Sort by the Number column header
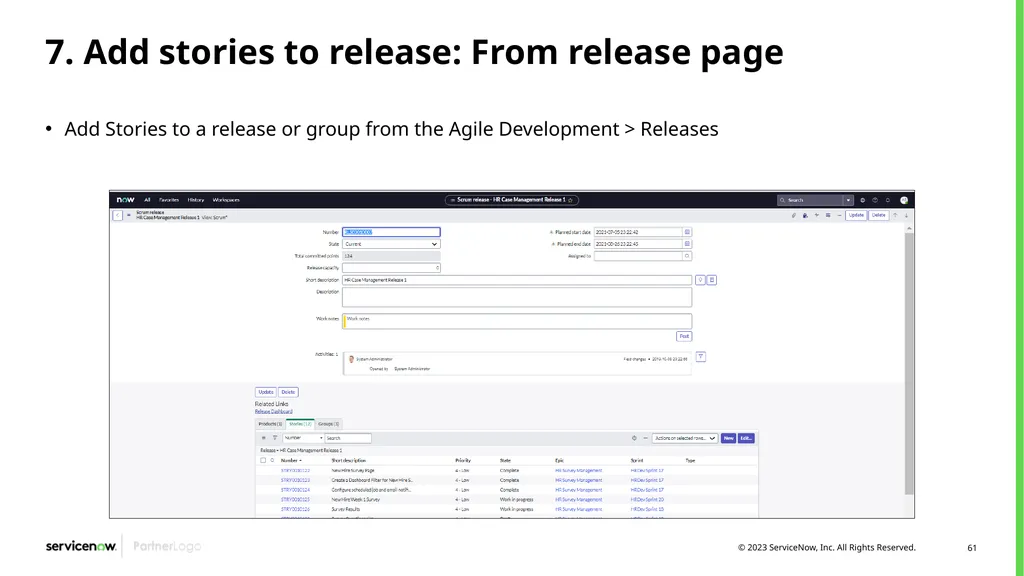Viewport: 1024px width, 576px height. pyautogui.click(x=291, y=460)
